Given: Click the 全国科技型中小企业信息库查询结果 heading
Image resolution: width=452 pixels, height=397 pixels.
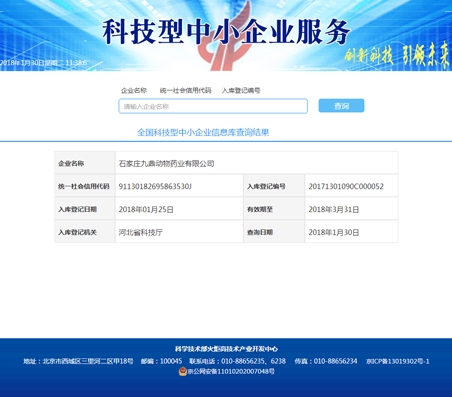Looking at the screenshot, I should (203, 132).
